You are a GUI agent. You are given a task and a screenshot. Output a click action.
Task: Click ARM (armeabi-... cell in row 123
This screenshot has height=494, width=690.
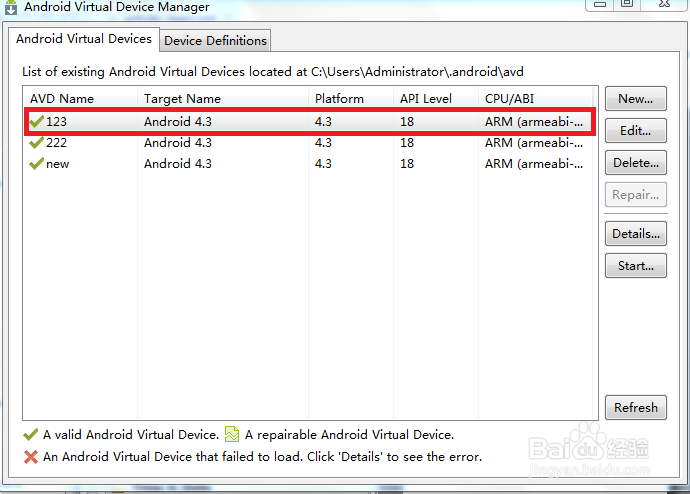(x=534, y=121)
